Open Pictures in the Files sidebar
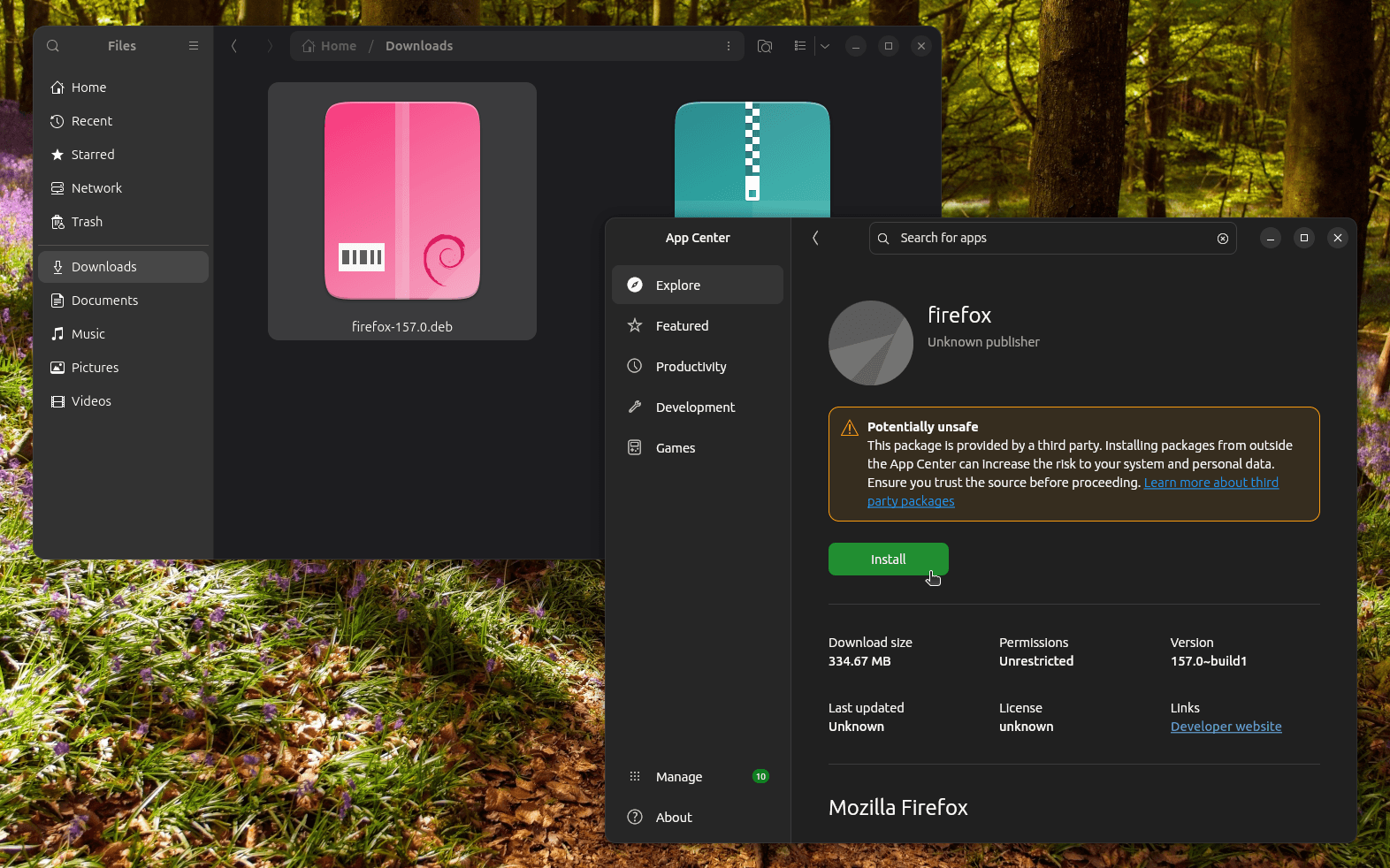Image resolution: width=1390 pixels, height=868 pixels. tap(123, 368)
